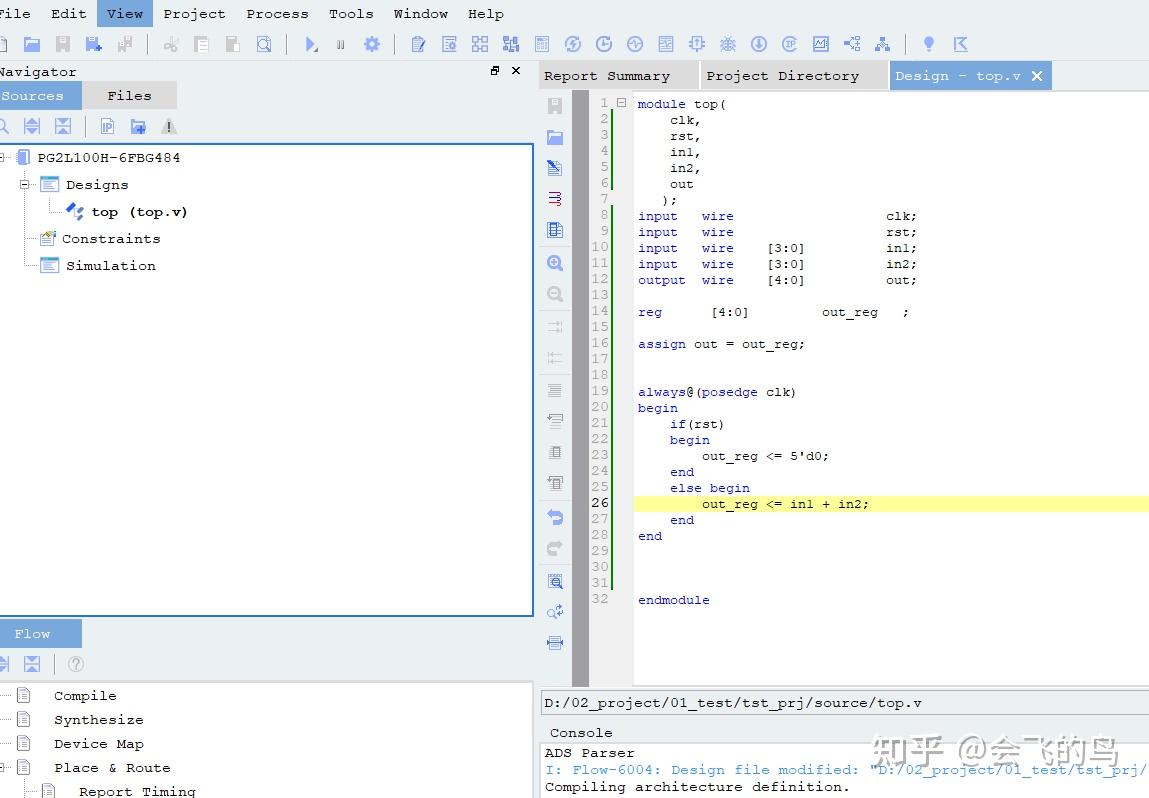Expand all icon in Navigator toolbar
The width and height of the screenshot is (1149, 798).
(32, 126)
